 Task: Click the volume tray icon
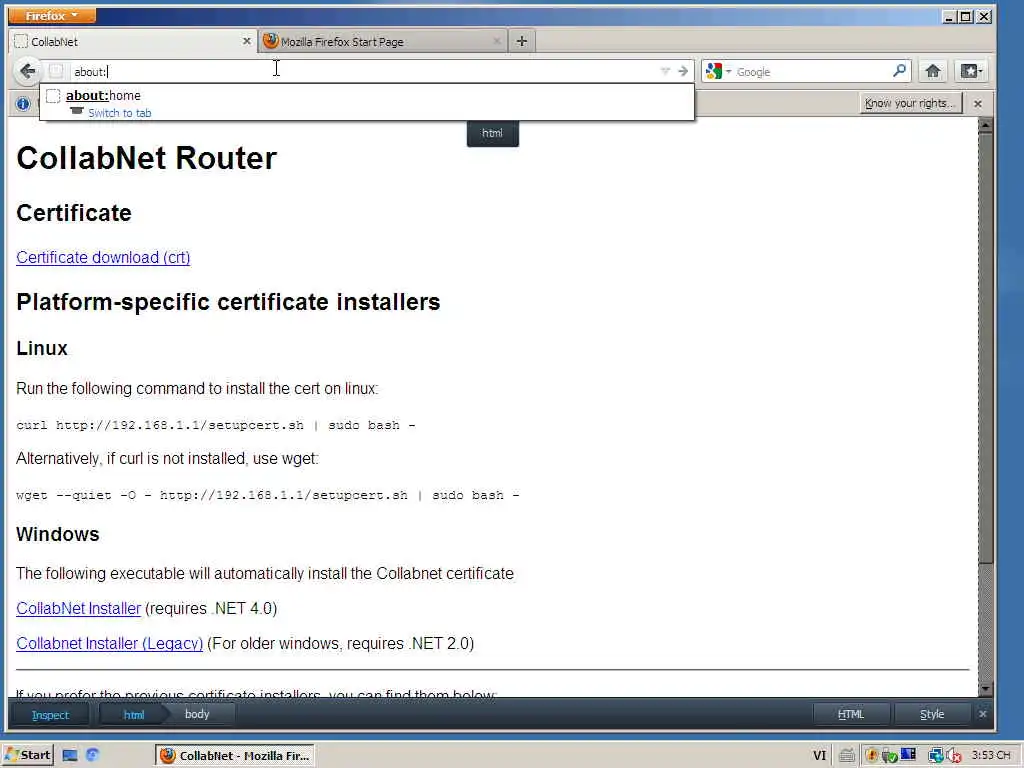954,756
